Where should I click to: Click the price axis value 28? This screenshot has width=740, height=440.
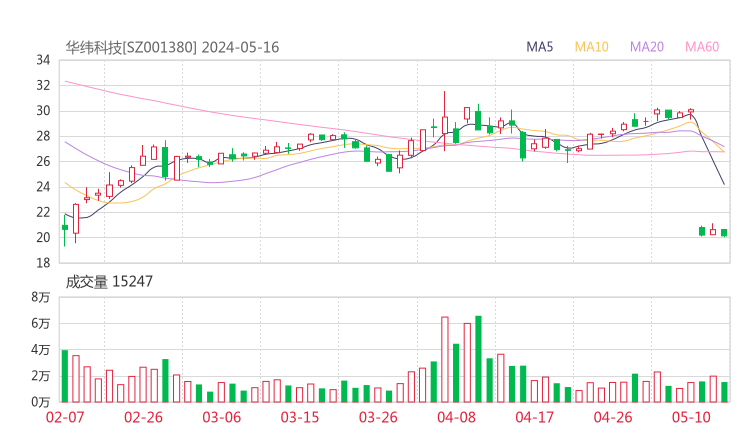[x=43, y=136]
